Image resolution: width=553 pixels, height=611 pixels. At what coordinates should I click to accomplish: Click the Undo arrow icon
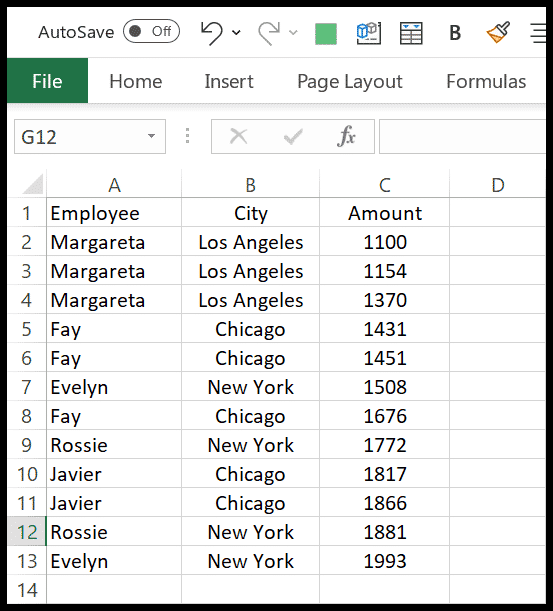pos(212,33)
